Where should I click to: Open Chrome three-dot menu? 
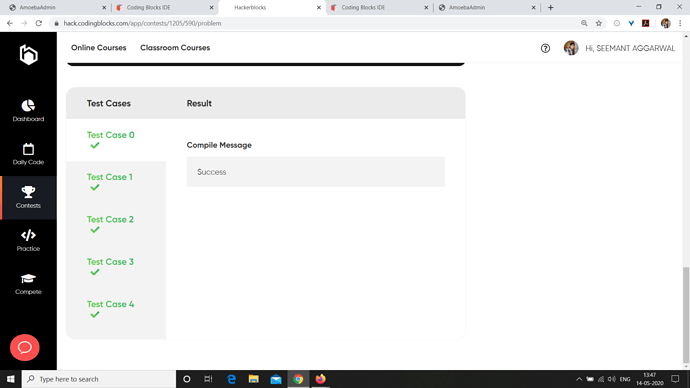680,23
